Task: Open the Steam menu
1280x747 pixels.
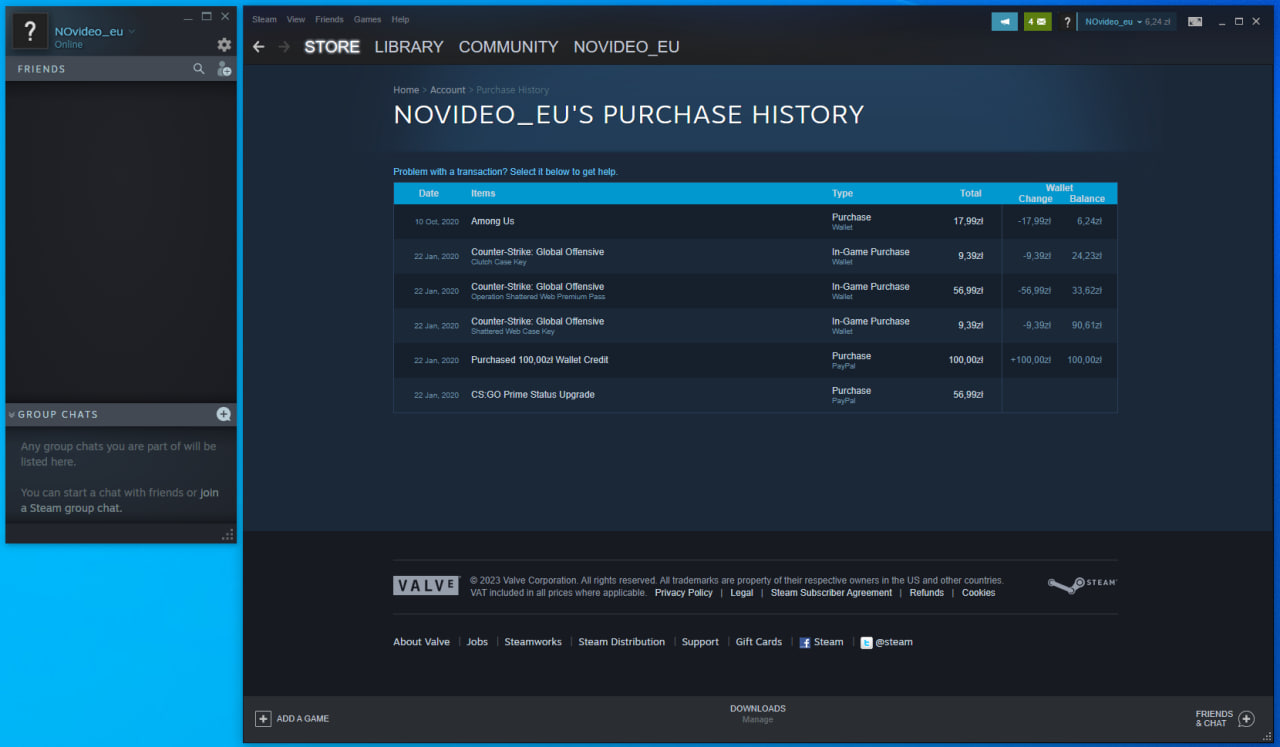Action: pos(264,19)
